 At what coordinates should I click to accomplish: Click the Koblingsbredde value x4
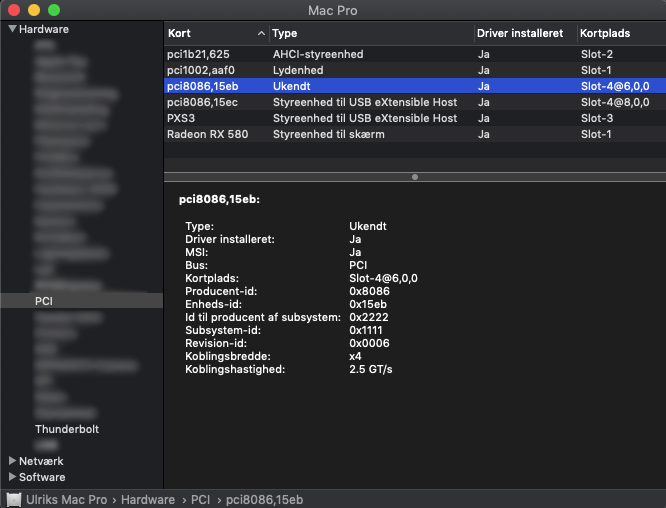pos(355,356)
